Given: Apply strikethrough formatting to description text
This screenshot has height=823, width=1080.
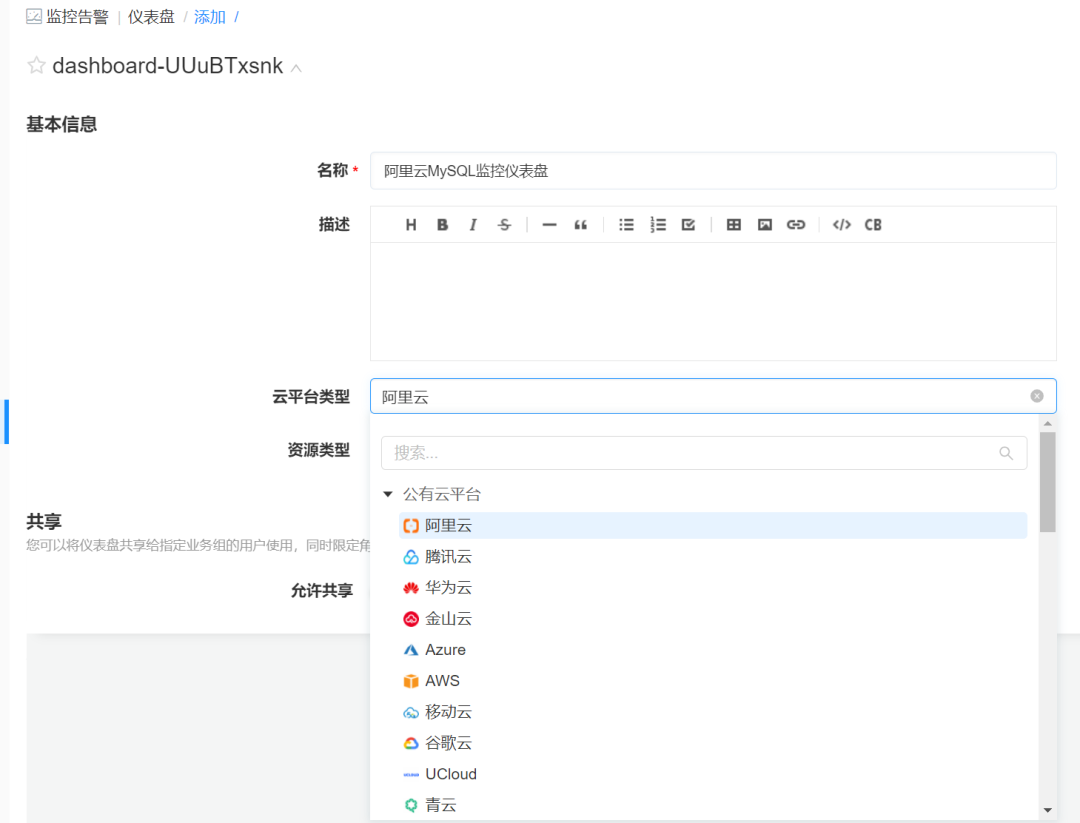Looking at the screenshot, I should pyautogui.click(x=504, y=224).
